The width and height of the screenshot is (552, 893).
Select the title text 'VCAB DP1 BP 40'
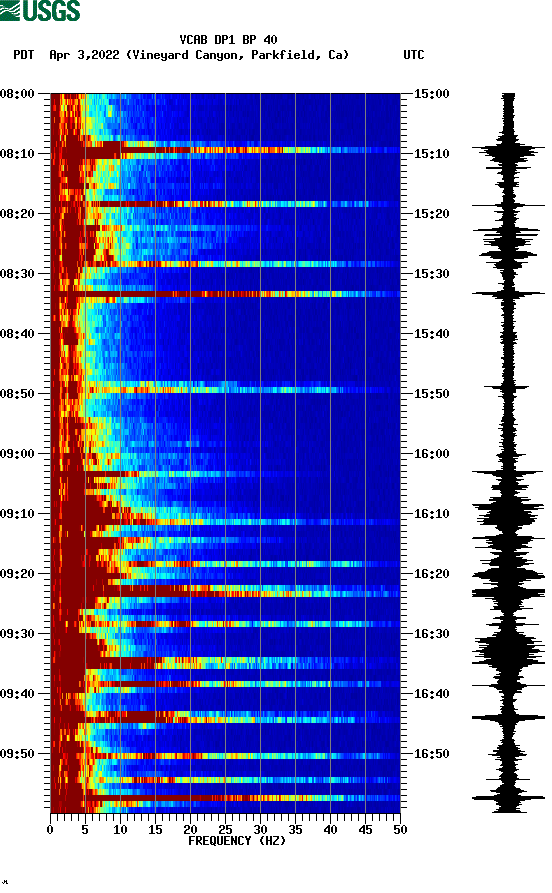click(x=228, y=40)
